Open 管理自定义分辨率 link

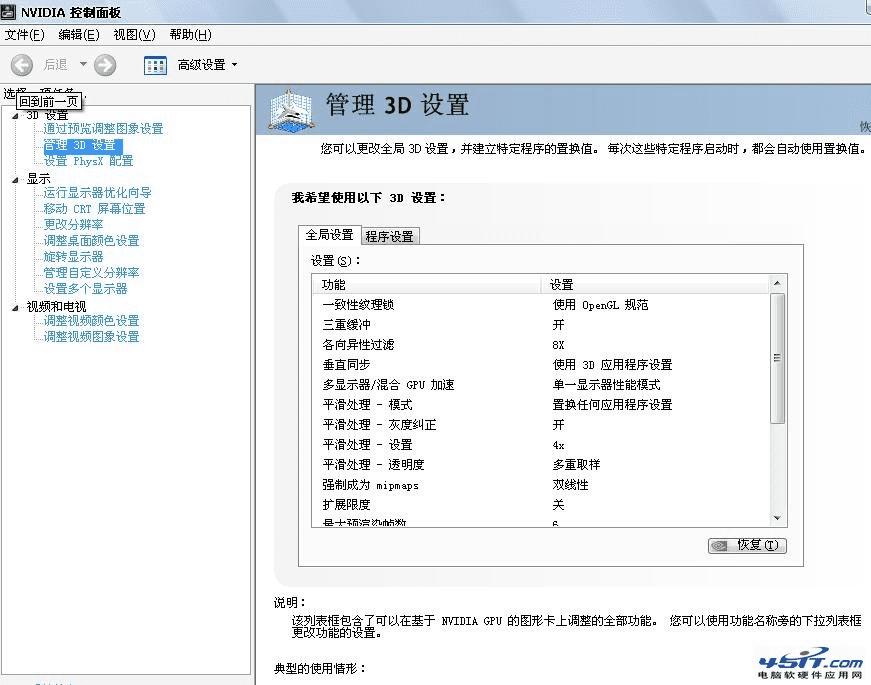(91, 273)
